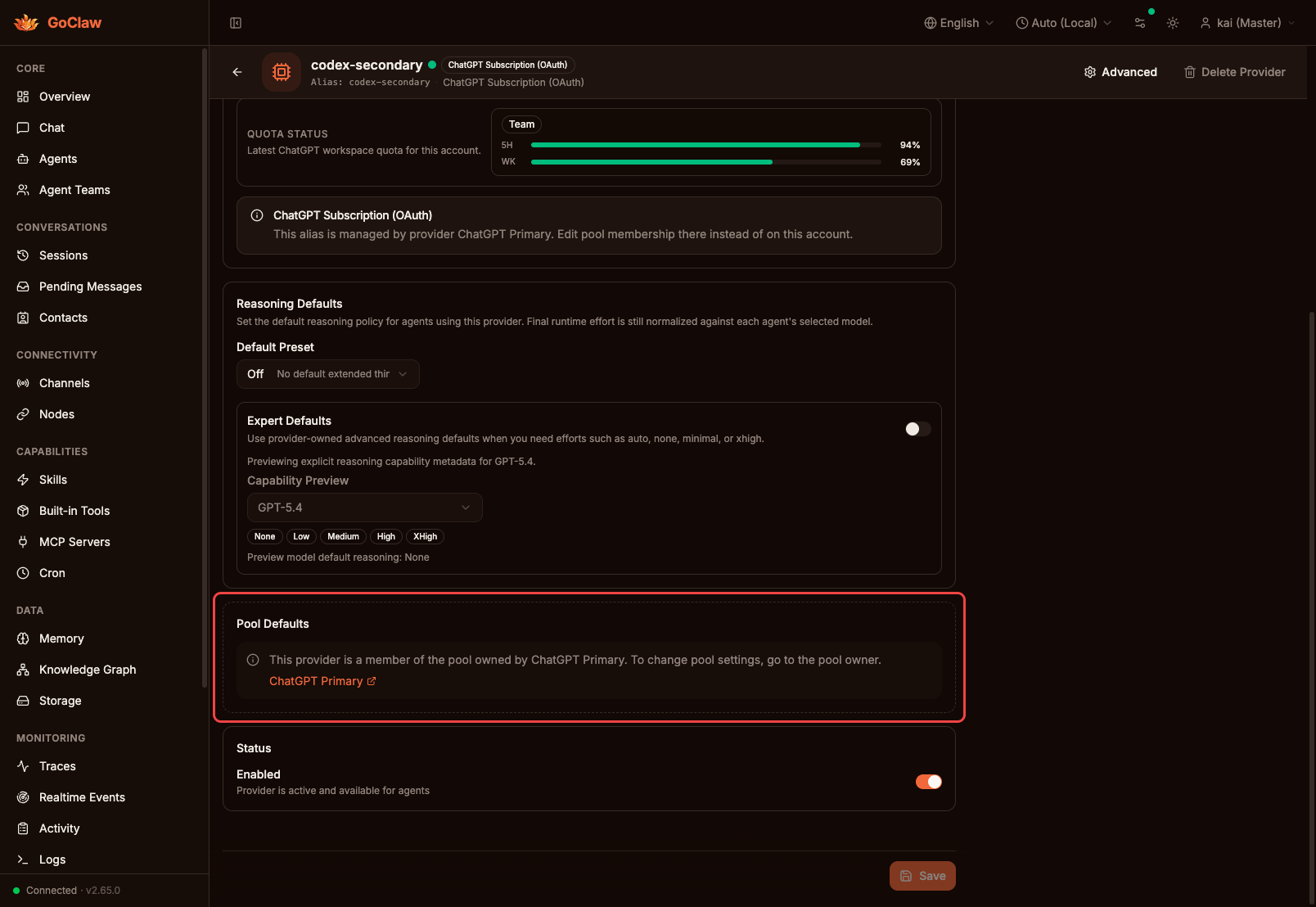
Task: Click the Activity clipboard icon
Action: [x=23, y=828]
